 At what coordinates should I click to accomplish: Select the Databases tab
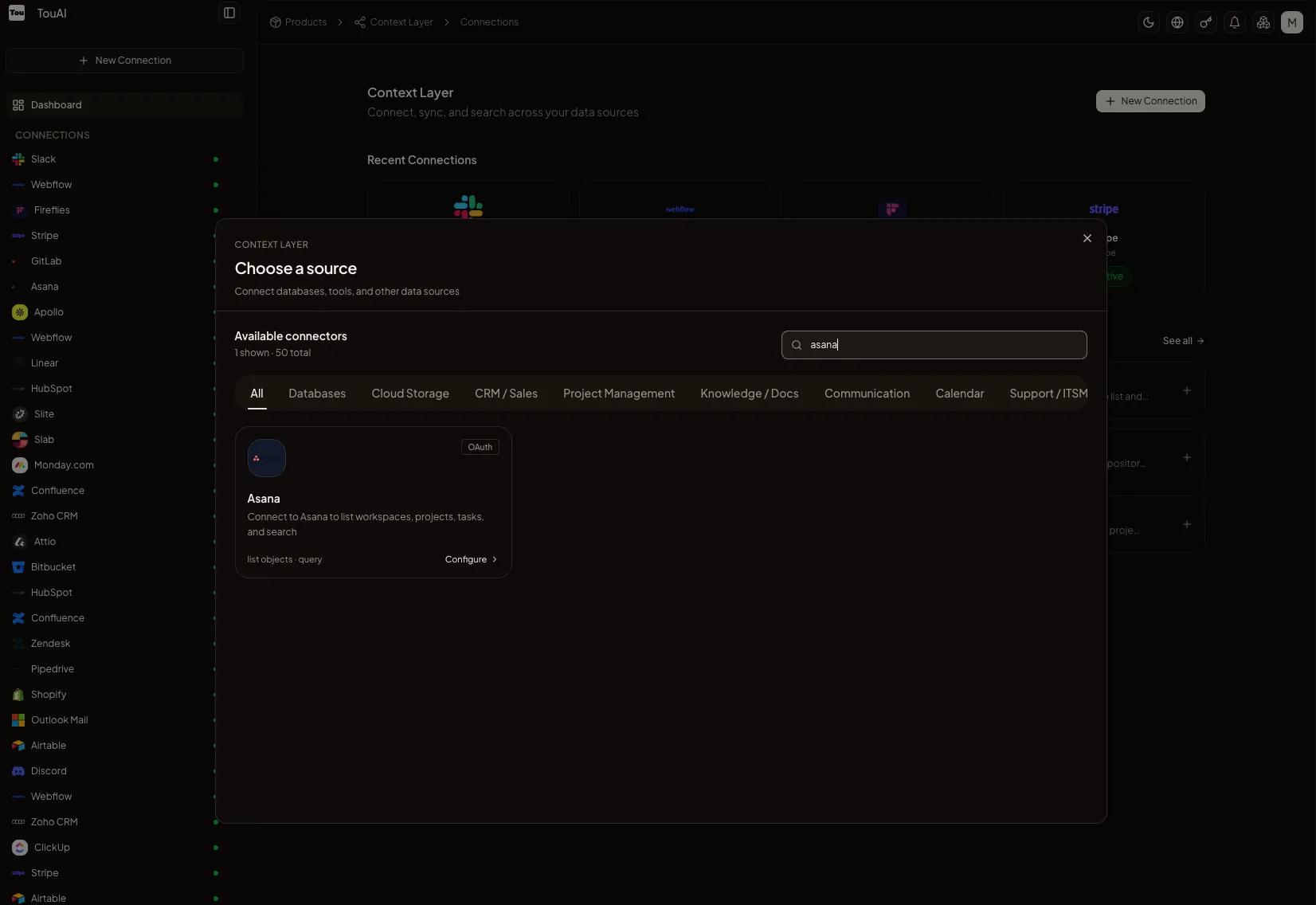pyautogui.click(x=317, y=394)
